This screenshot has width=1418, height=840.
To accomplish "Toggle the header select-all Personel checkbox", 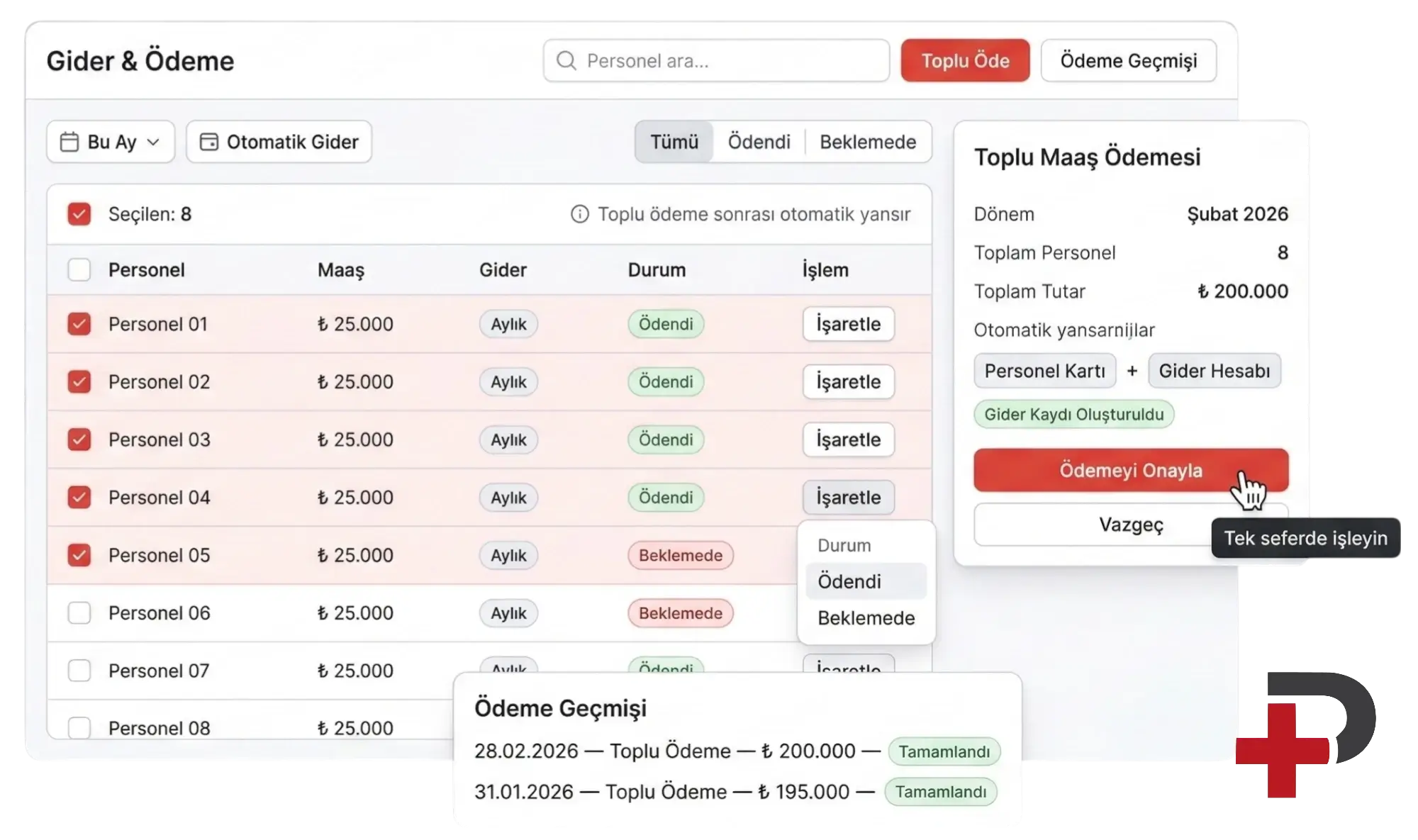I will tap(79, 270).
